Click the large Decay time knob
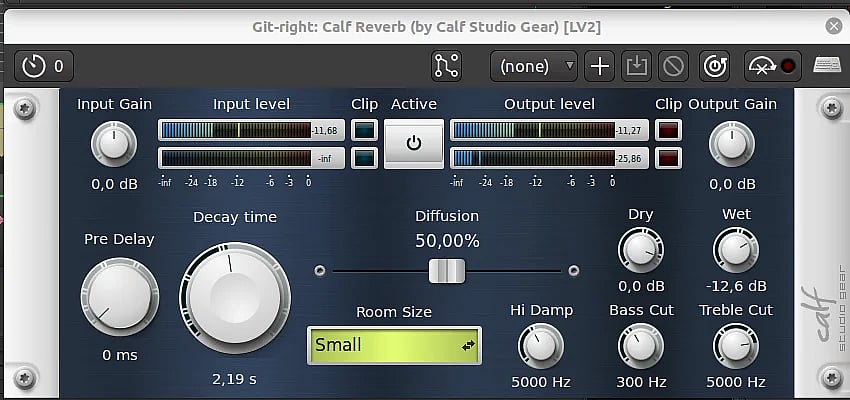The height and width of the screenshot is (400, 850). (x=235, y=299)
